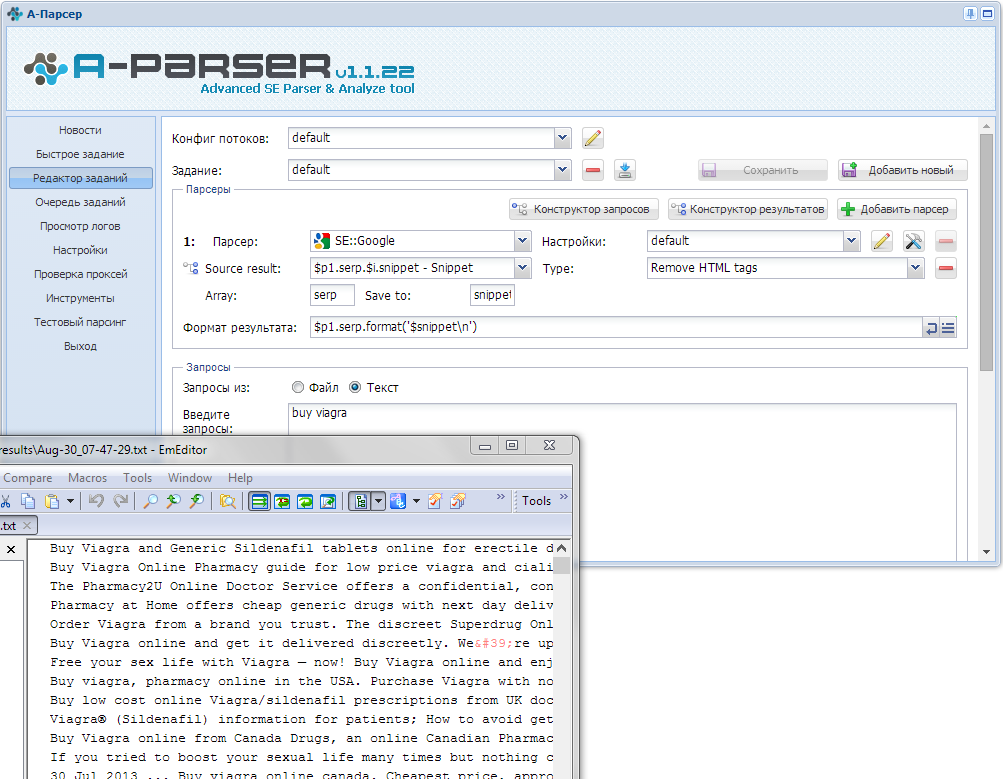The image size is (1003, 779).
Task: Click 'Добавить новый' button
Action: pyautogui.click(x=903, y=170)
